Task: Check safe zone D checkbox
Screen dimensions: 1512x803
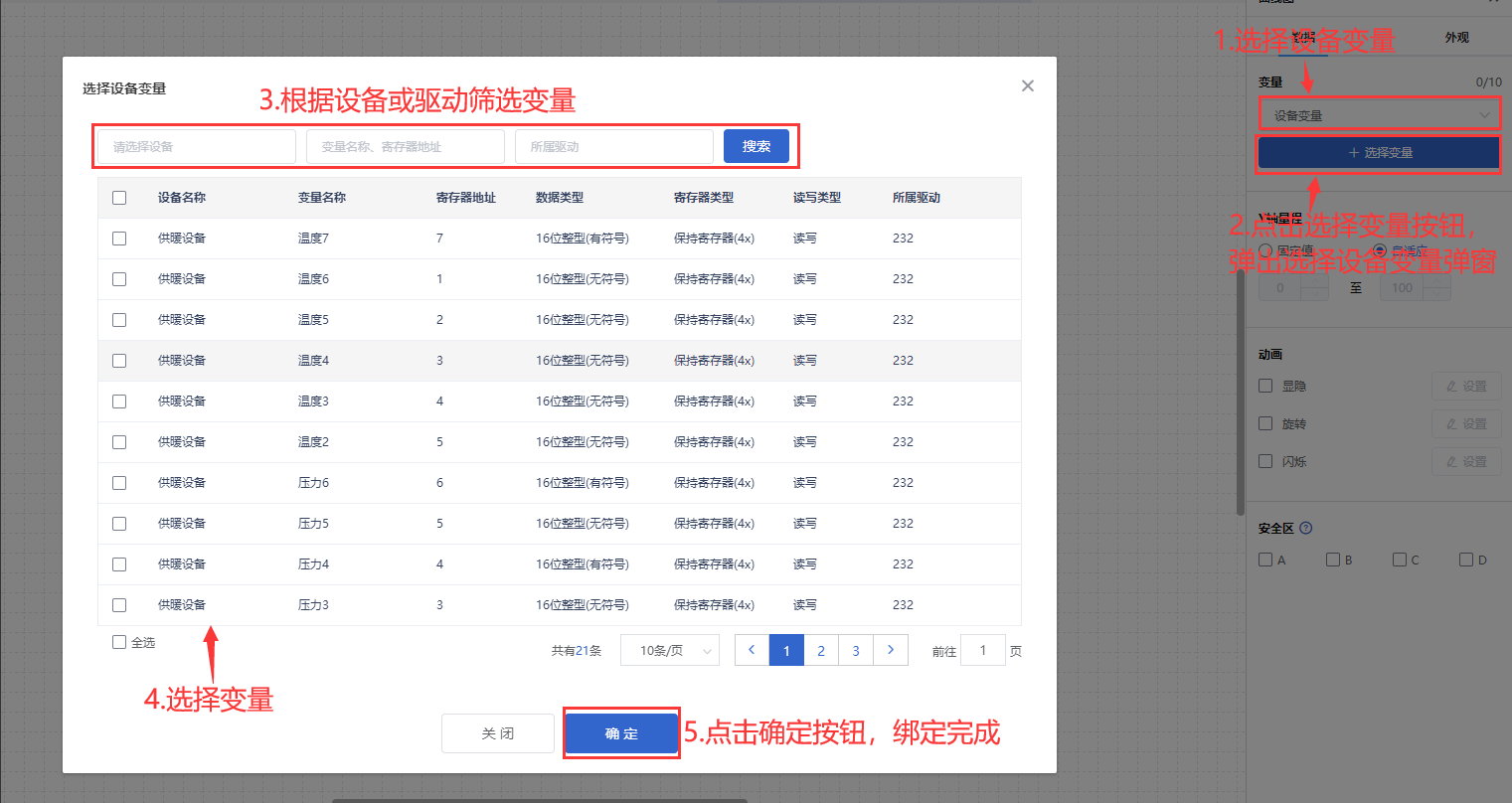Action: click(x=1466, y=560)
